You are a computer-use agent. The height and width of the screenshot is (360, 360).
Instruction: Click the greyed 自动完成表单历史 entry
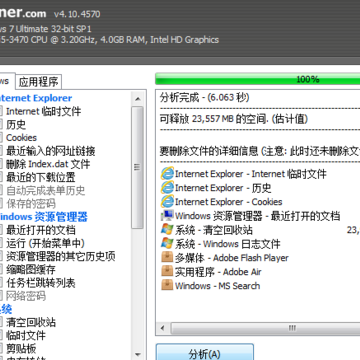46,190
